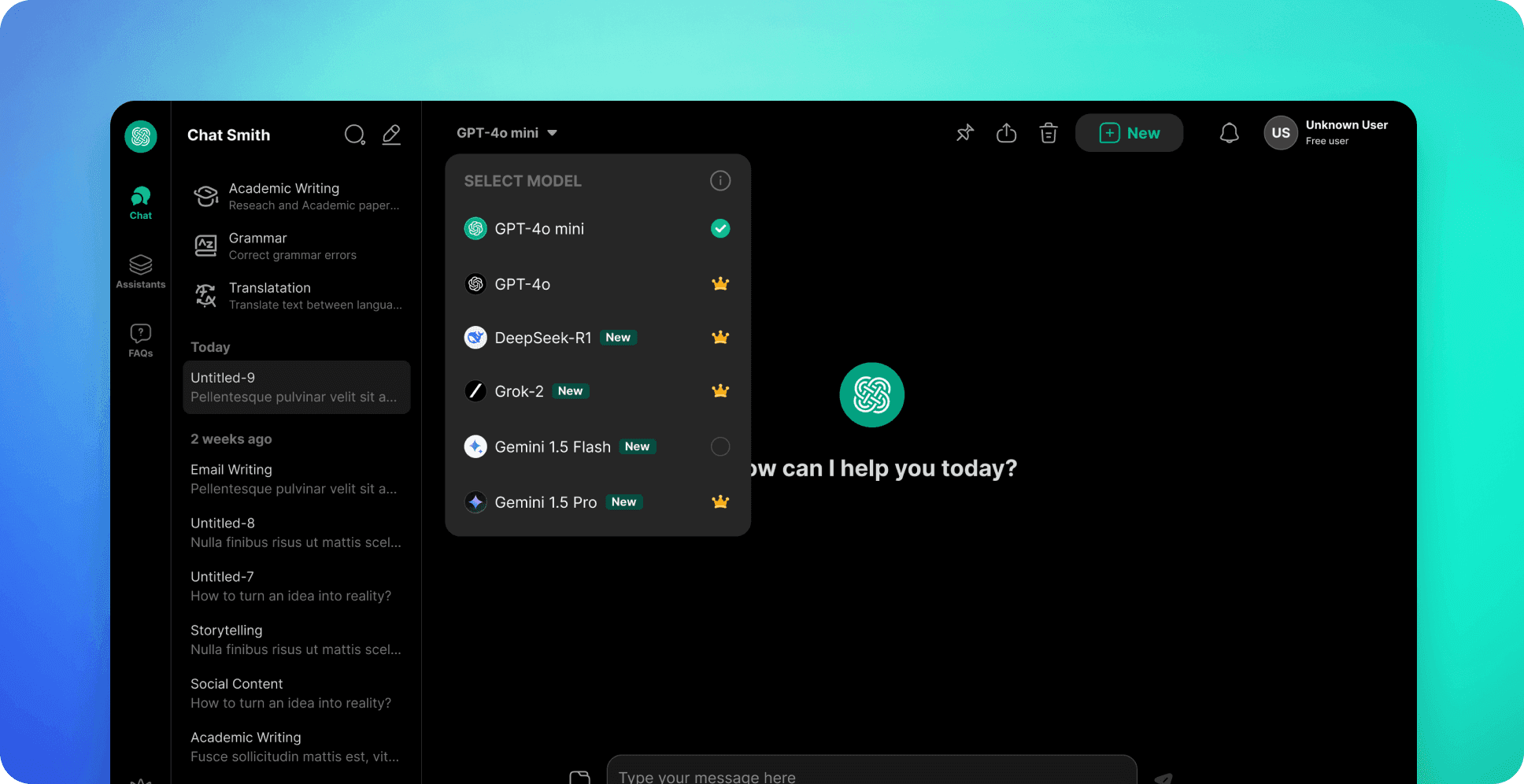Screen dimensions: 1524x784
Task: Choose Gemini 1.5 Flash model
Action: 597,447
